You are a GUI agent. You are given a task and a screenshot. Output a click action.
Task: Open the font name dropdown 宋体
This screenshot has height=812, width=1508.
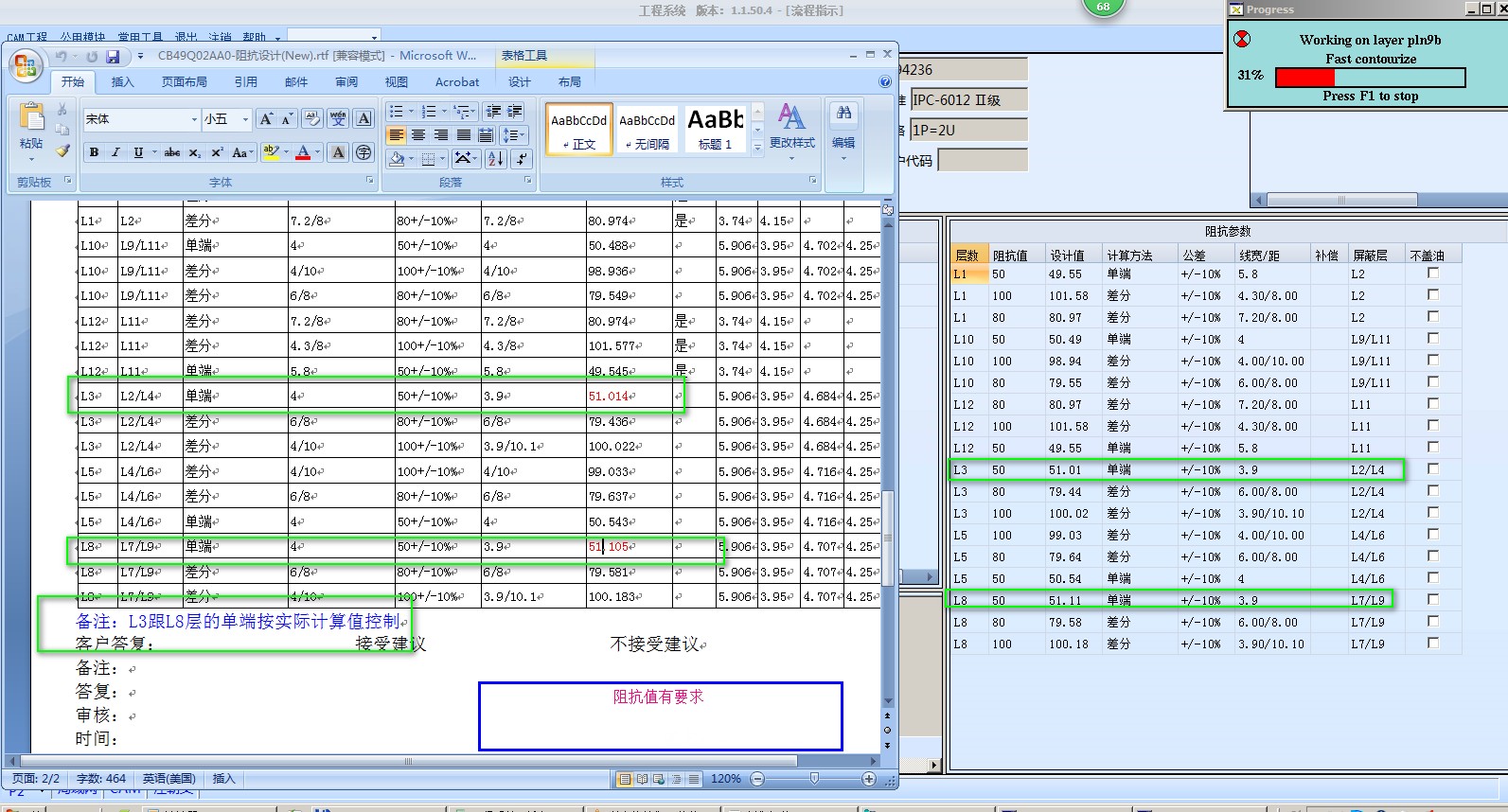(x=193, y=119)
